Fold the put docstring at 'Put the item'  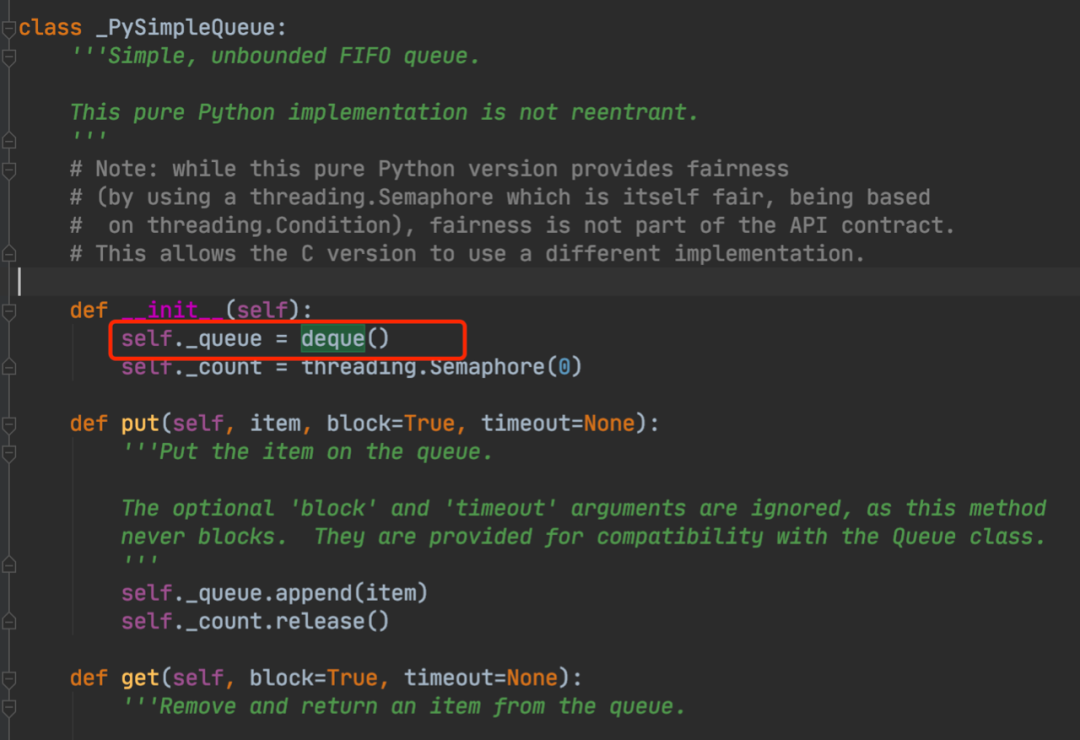[9, 452]
